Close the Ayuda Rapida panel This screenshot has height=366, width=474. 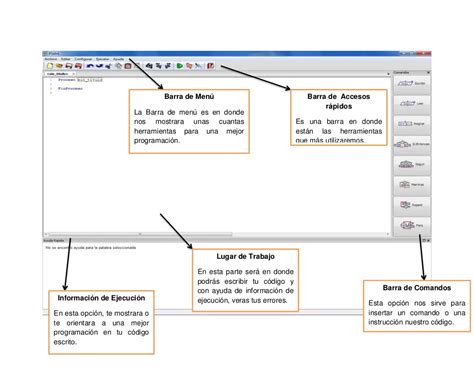tap(428, 240)
